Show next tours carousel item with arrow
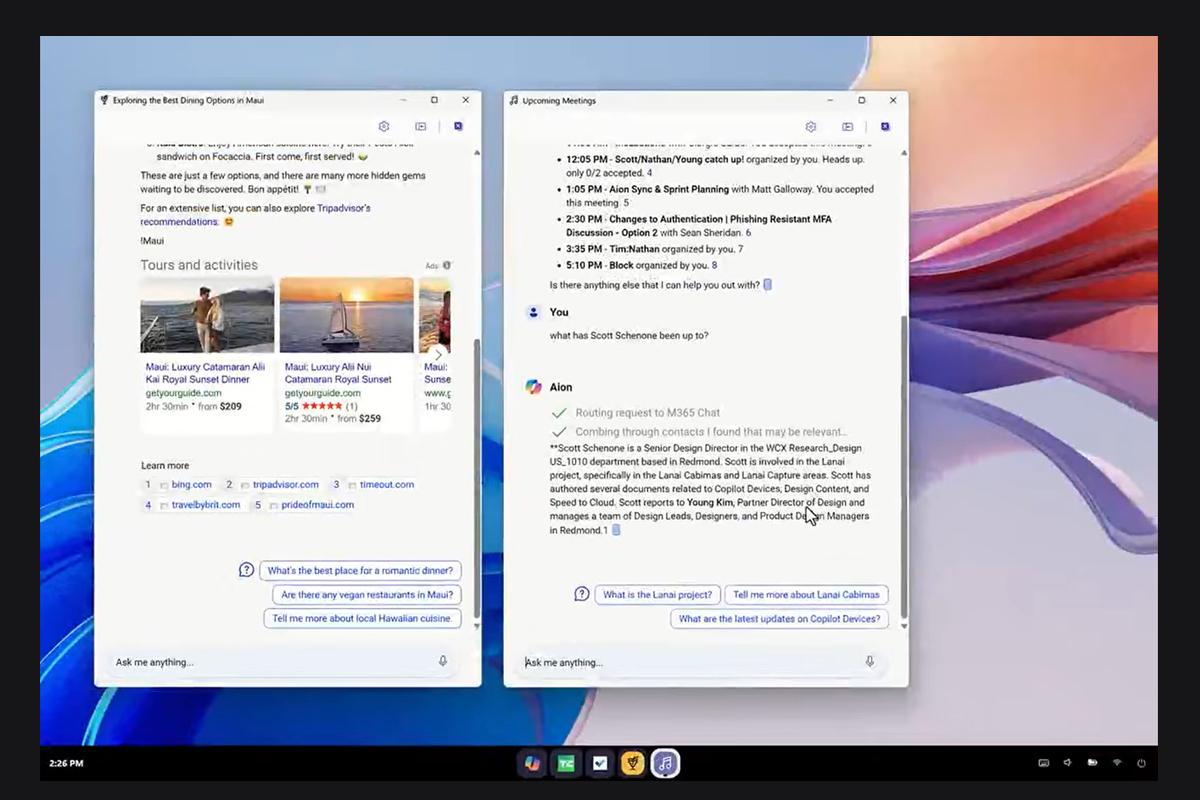The height and width of the screenshot is (800, 1200). point(438,354)
